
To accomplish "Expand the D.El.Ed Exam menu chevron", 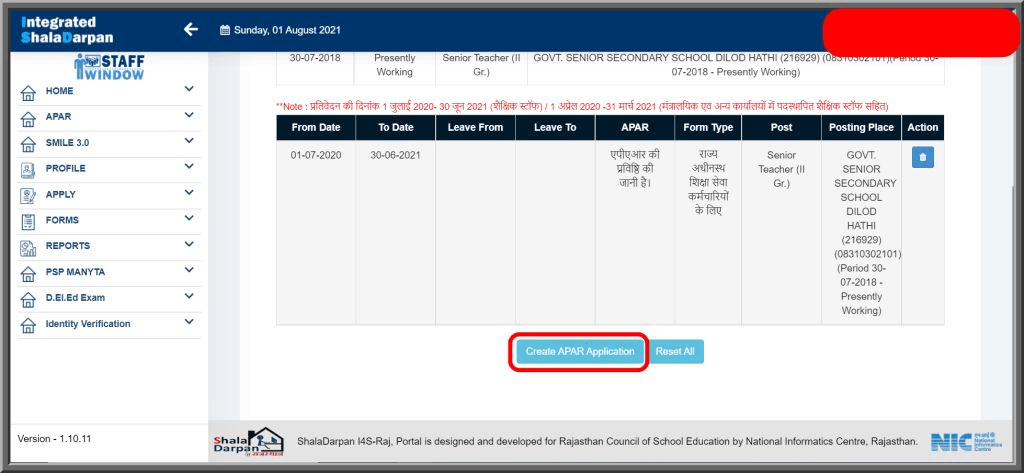I will [x=189, y=296].
